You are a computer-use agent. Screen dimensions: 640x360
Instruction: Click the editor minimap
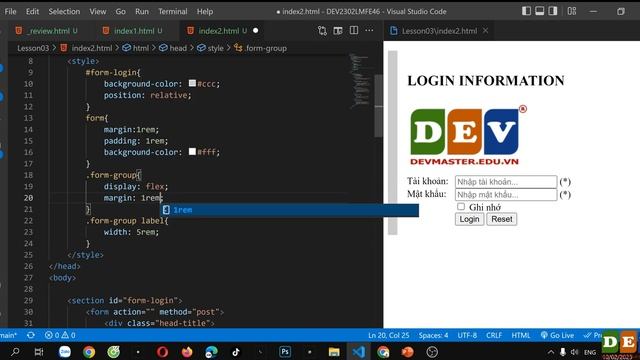click(x=360, y=82)
